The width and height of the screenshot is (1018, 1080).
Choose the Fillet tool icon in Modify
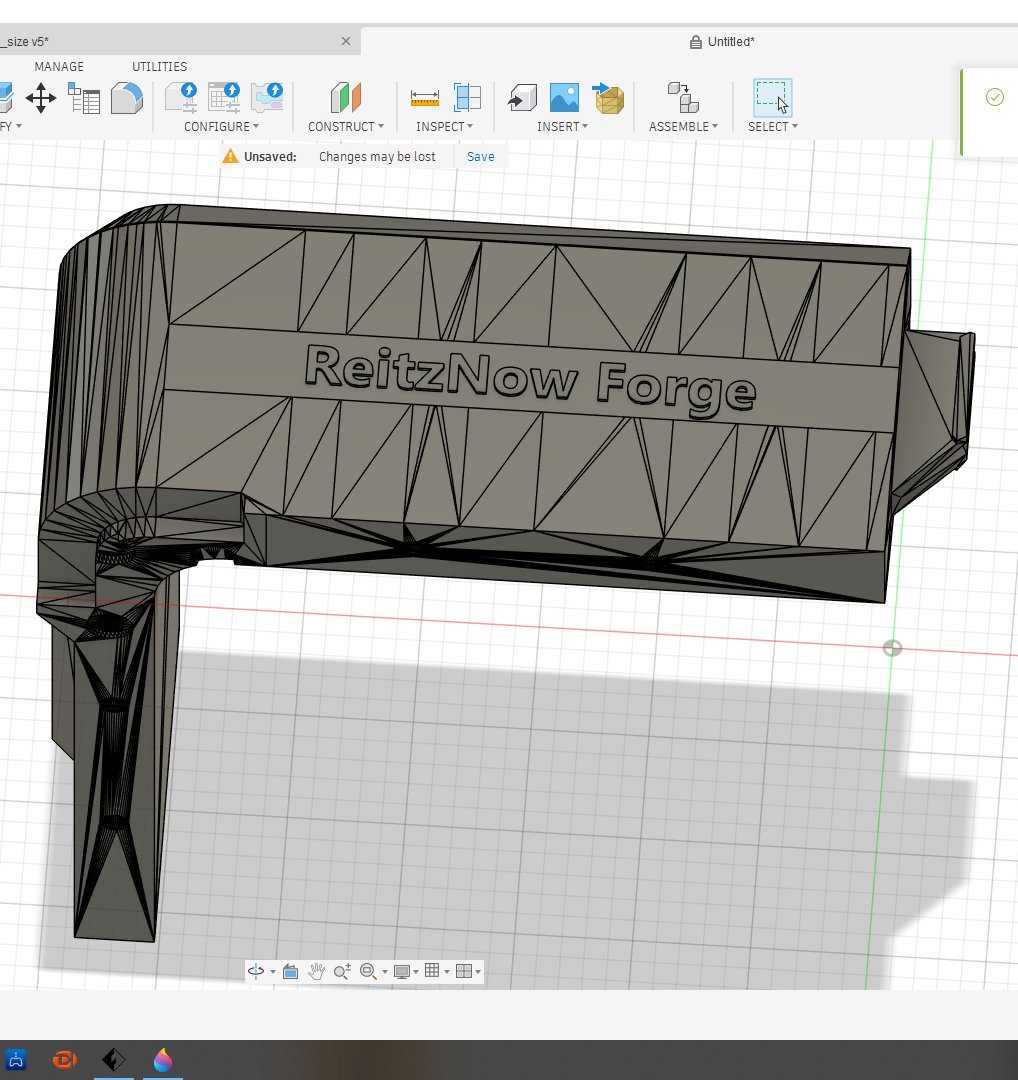(126, 98)
